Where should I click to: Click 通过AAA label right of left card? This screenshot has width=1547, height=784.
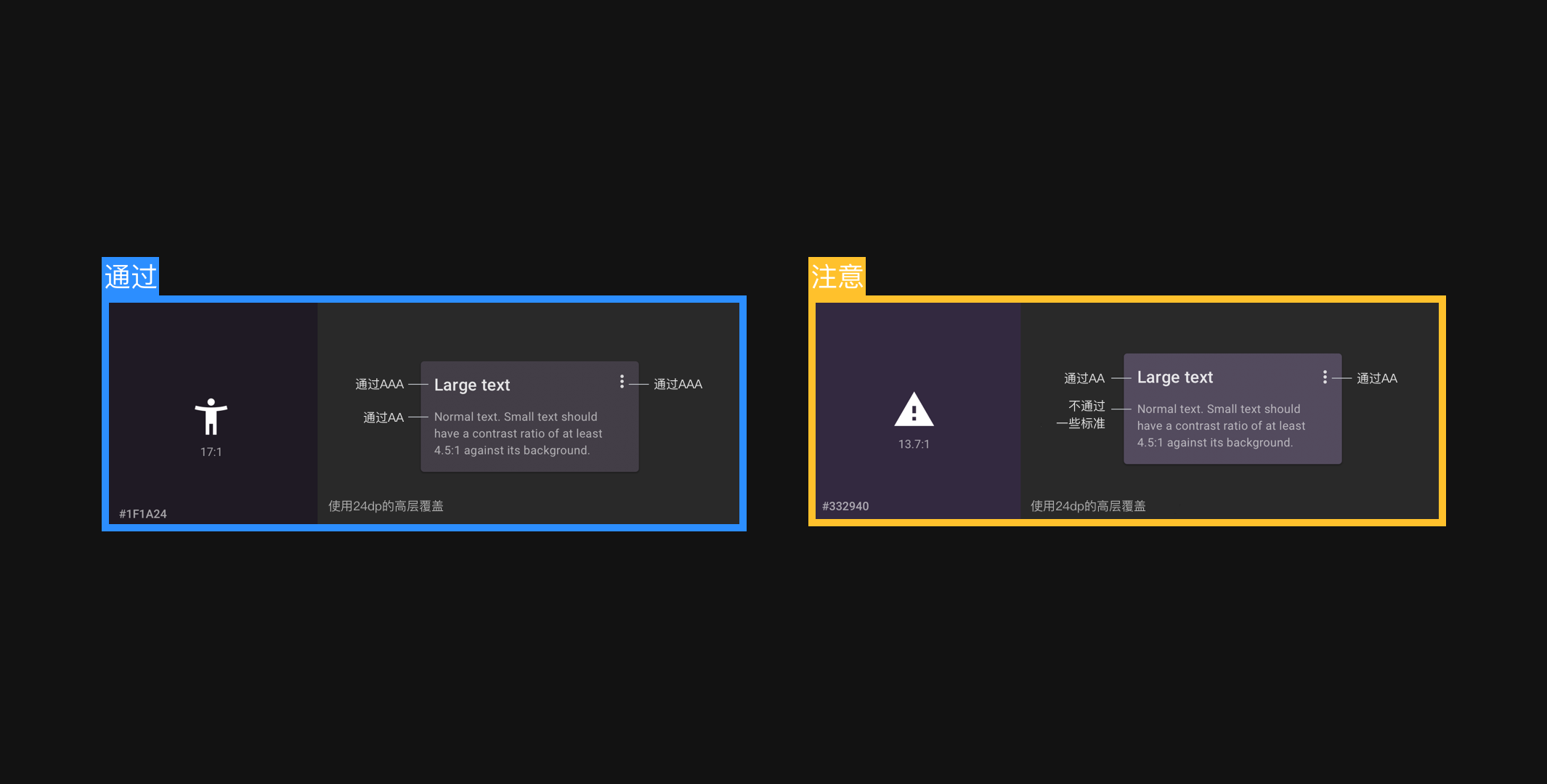pos(678,384)
